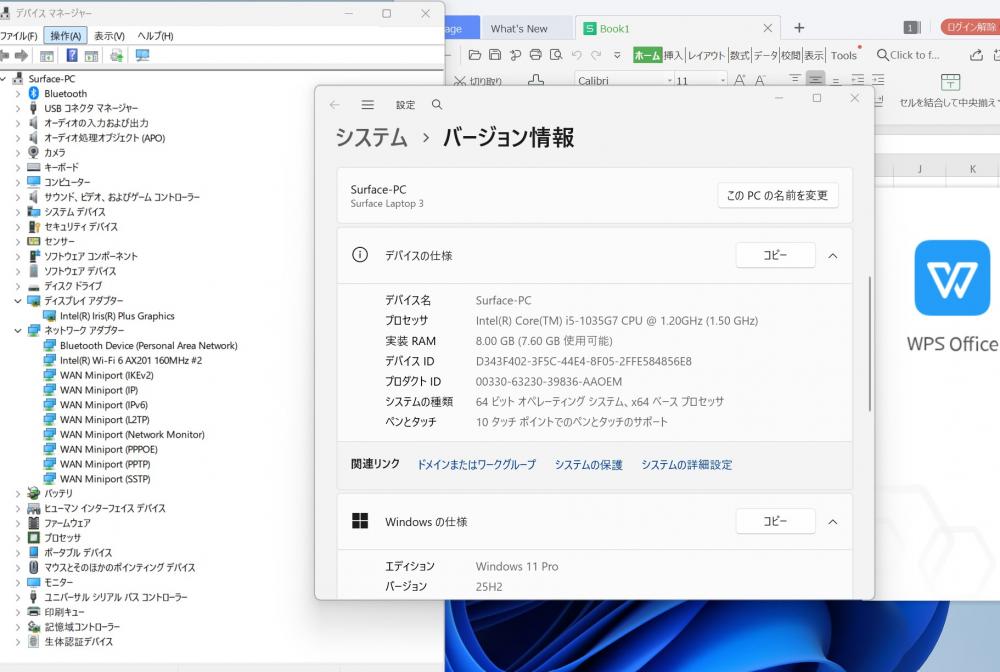Switch to the 挿入 ribbon tab
Viewport: 1000px width, 672px height.
(x=673, y=56)
